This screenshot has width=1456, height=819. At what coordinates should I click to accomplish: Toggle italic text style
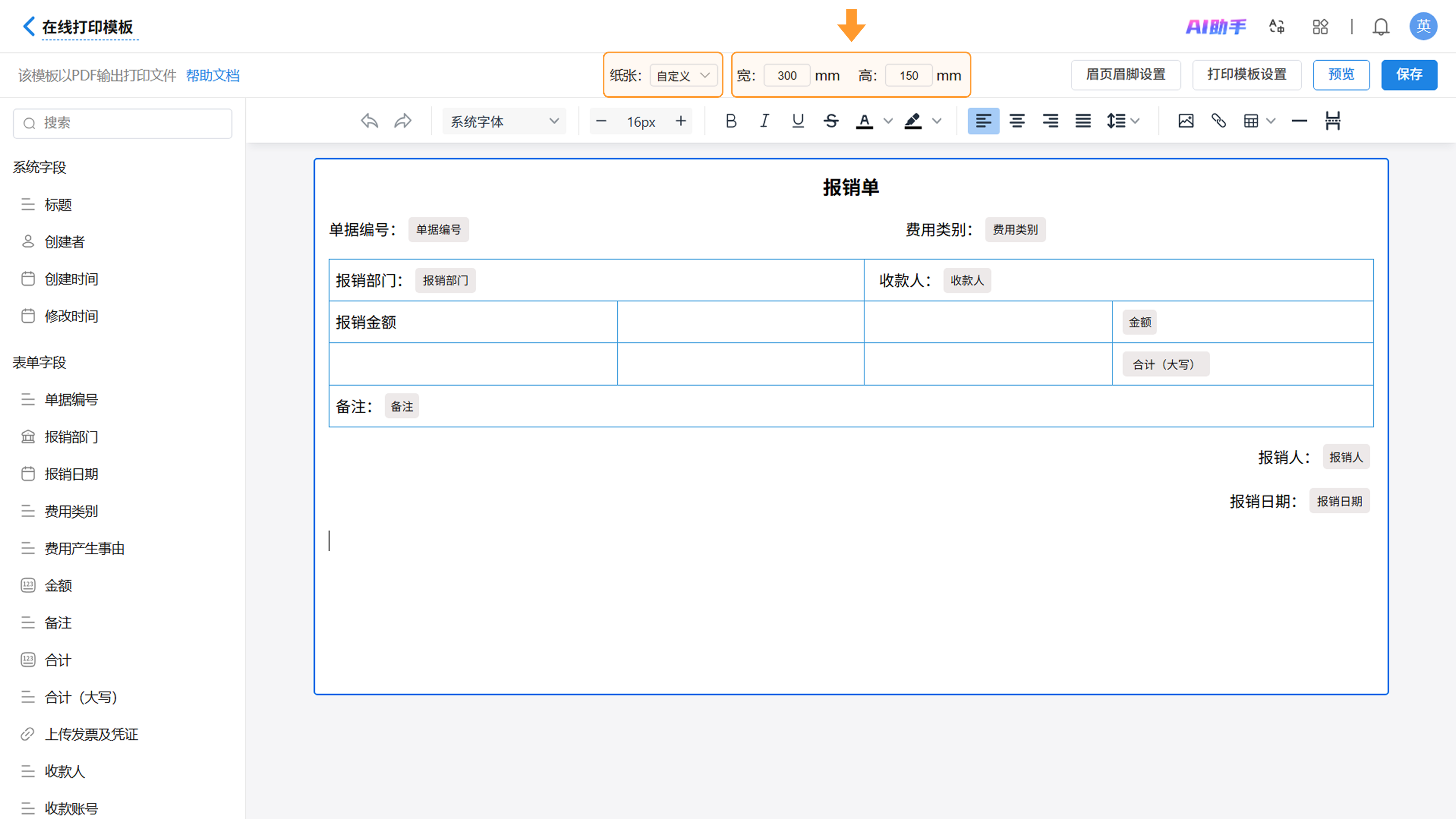point(764,121)
